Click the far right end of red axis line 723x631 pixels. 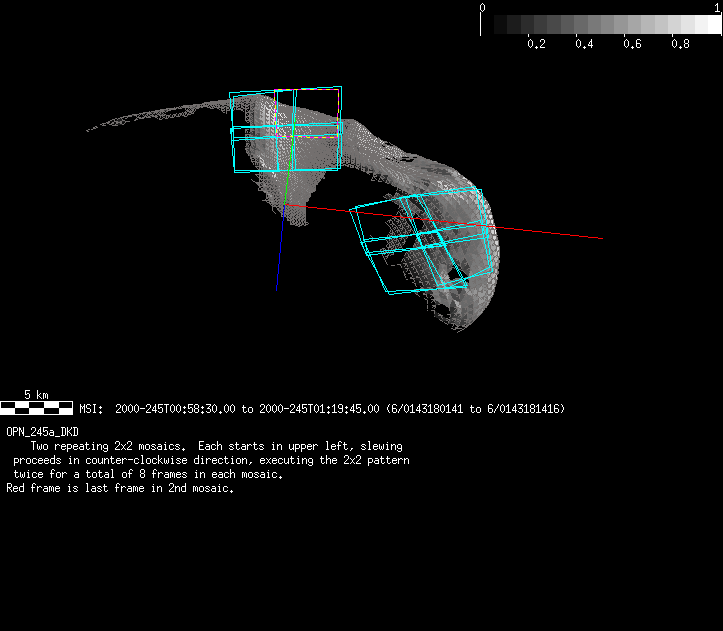pyautogui.click(x=600, y=238)
